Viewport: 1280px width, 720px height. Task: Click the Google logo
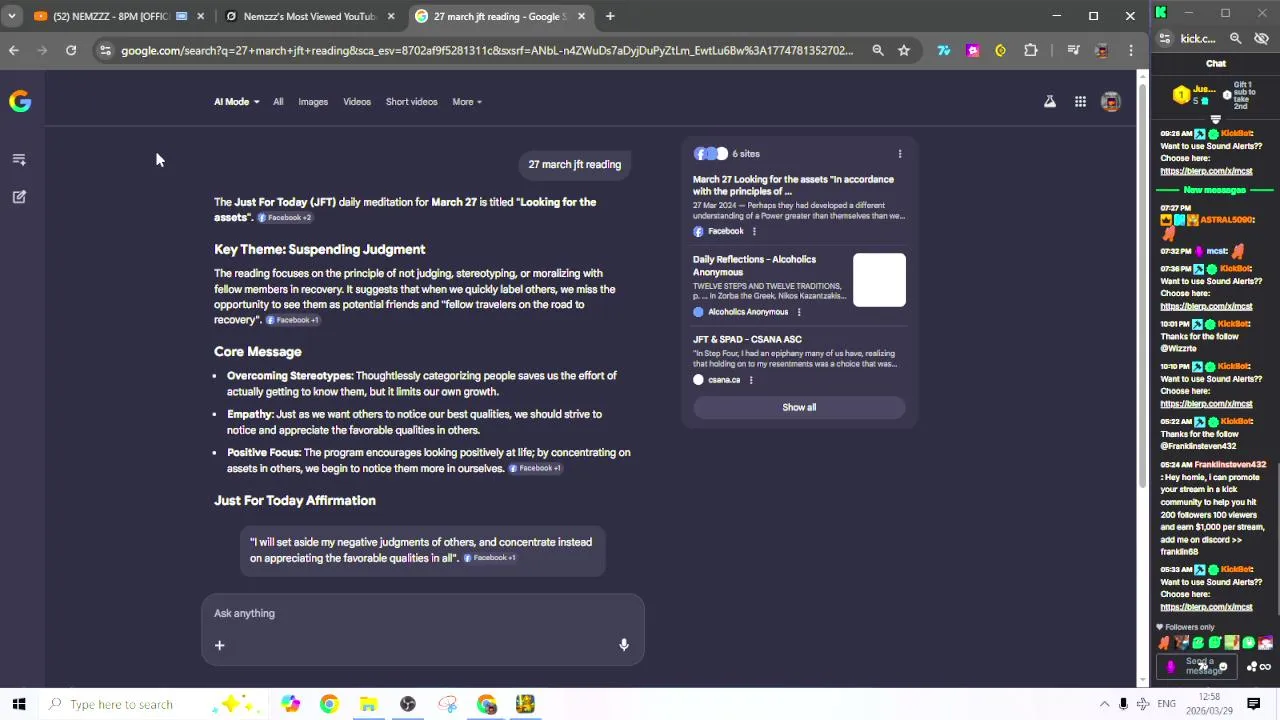pyautogui.click(x=20, y=101)
